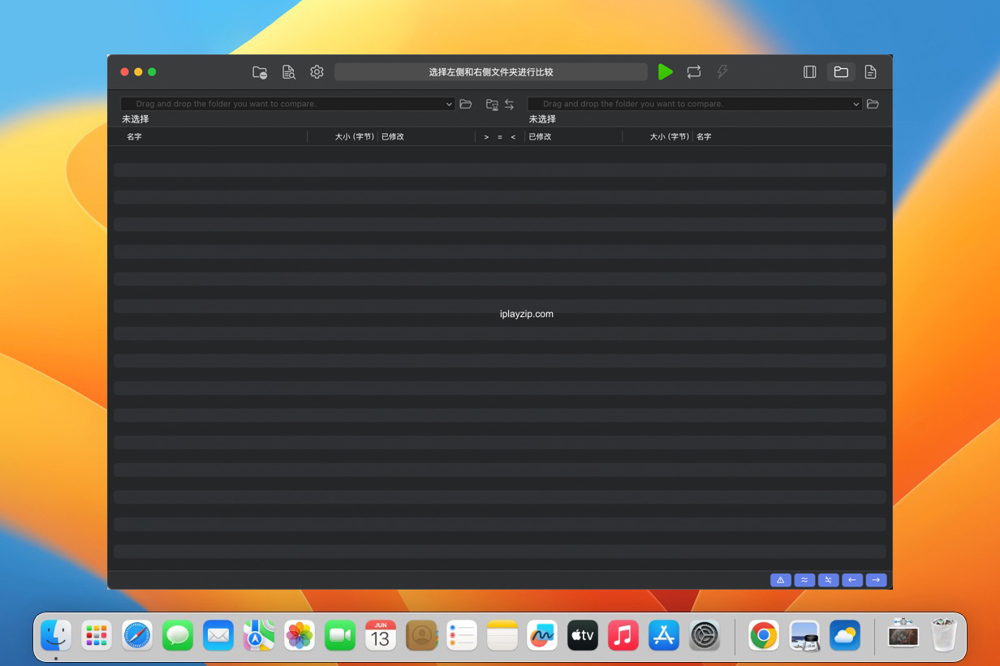Click the folder-on-computer icon between paths
The width and height of the screenshot is (1000, 666).
[492, 105]
